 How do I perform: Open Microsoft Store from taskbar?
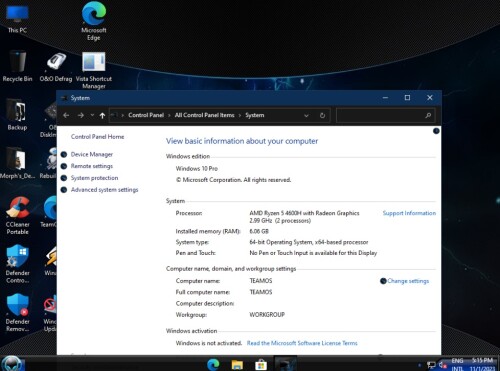[x=261, y=364]
